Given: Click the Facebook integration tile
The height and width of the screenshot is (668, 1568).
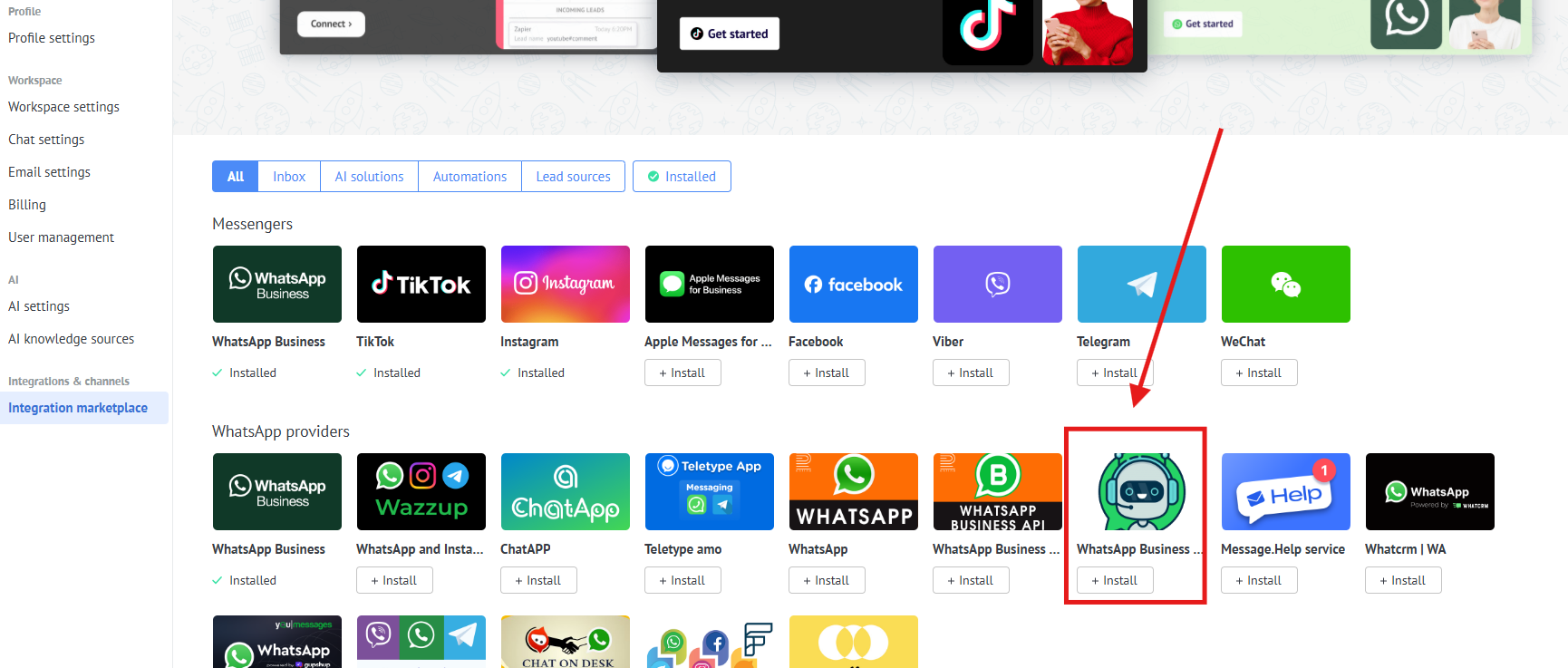Looking at the screenshot, I should [853, 284].
